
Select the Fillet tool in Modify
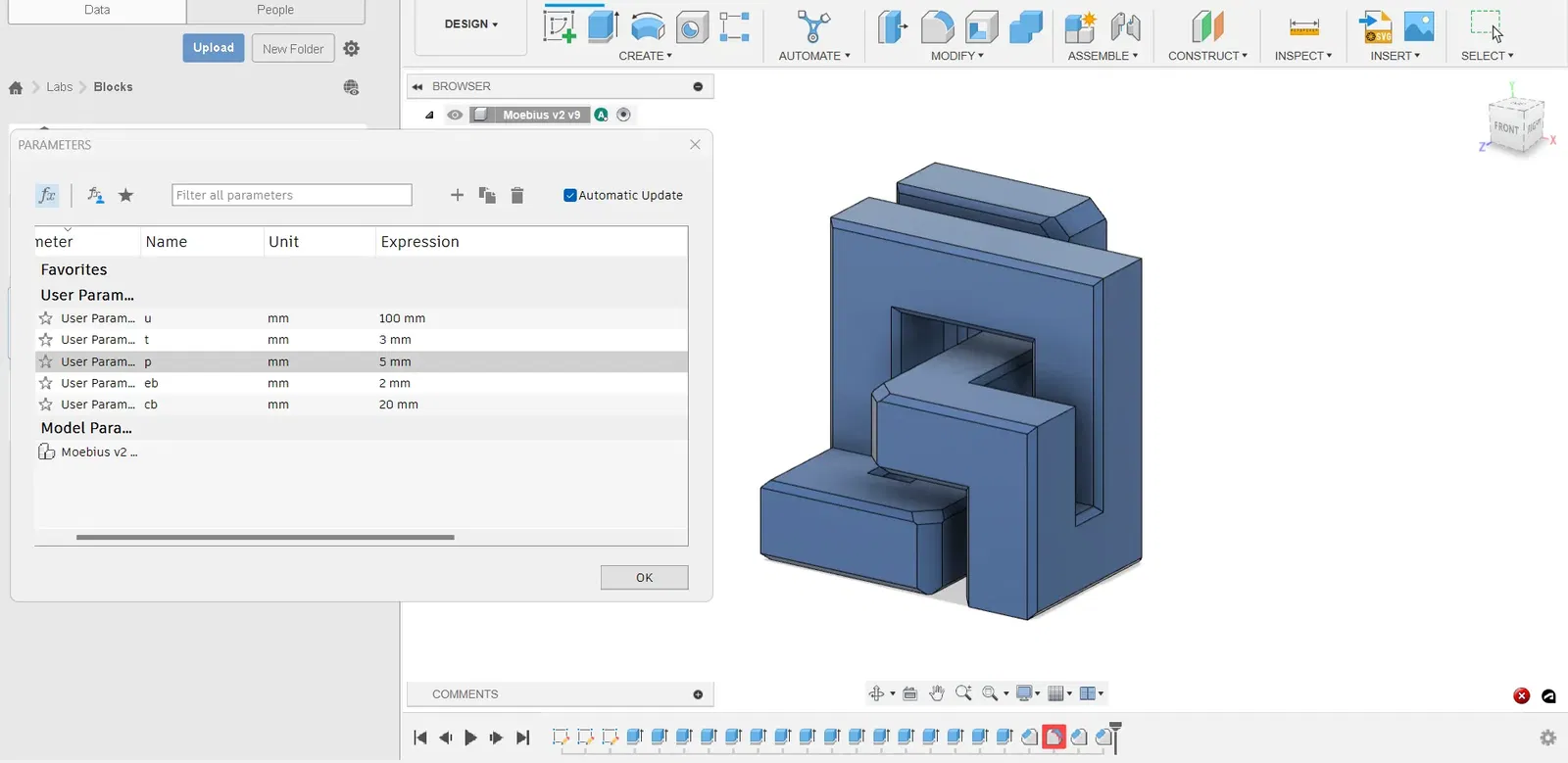(x=938, y=26)
